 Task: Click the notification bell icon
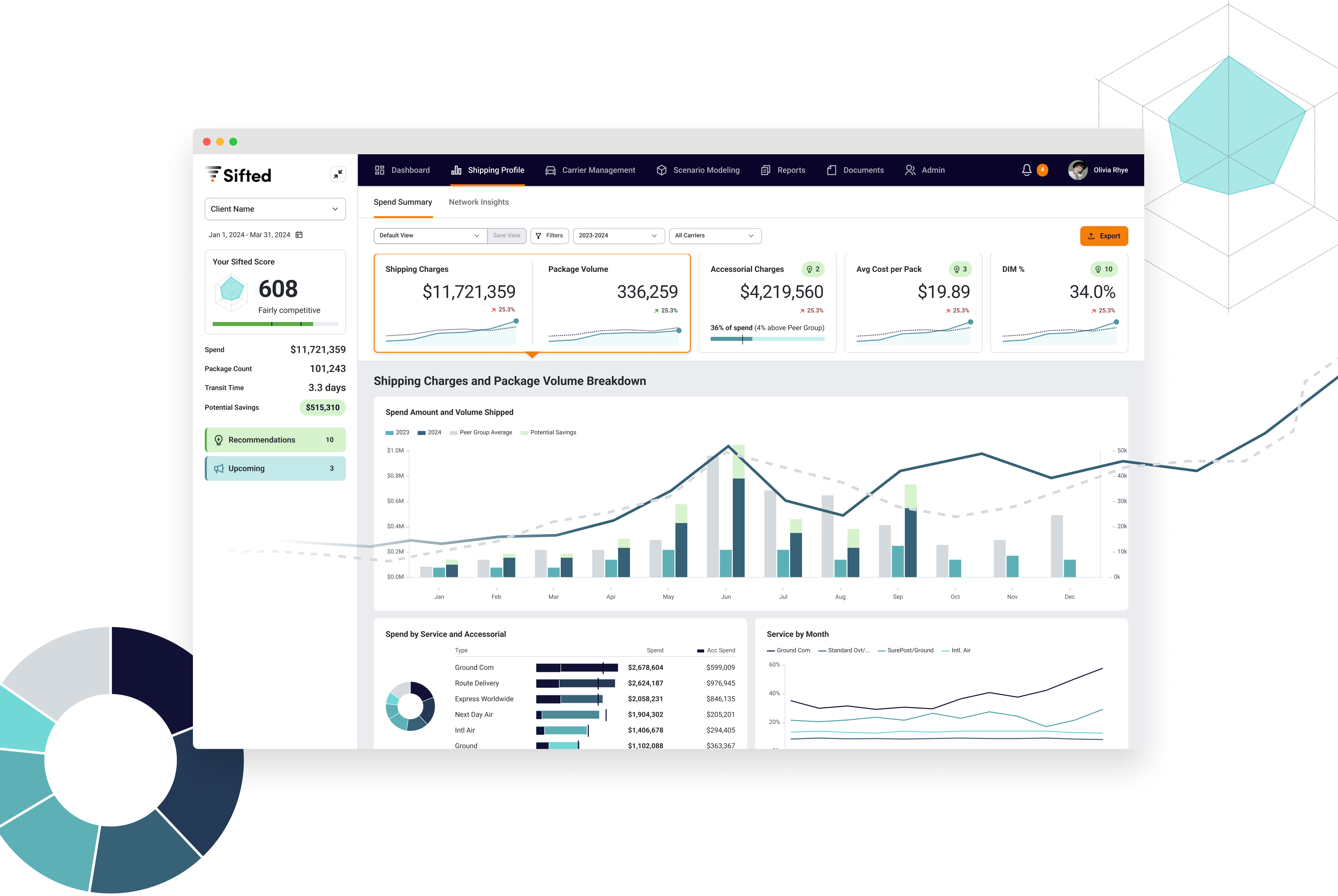point(1027,170)
